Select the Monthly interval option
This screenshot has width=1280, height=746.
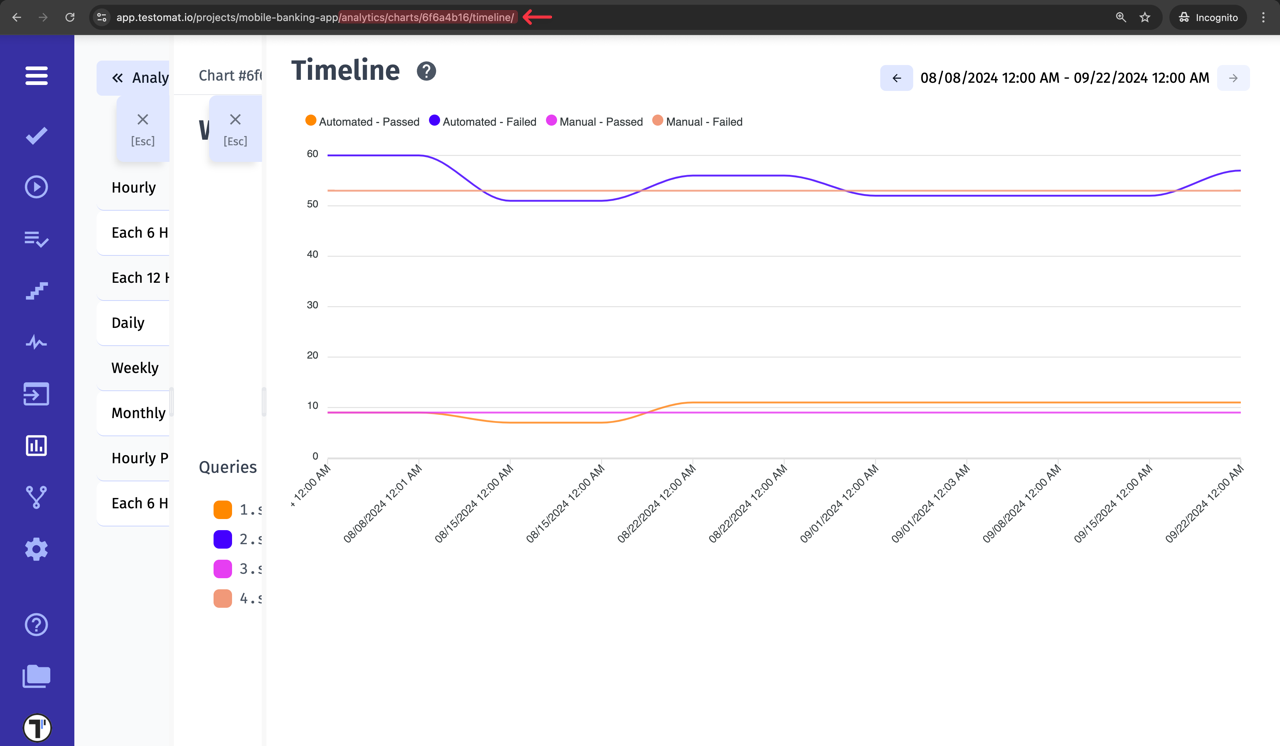pos(138,412)
